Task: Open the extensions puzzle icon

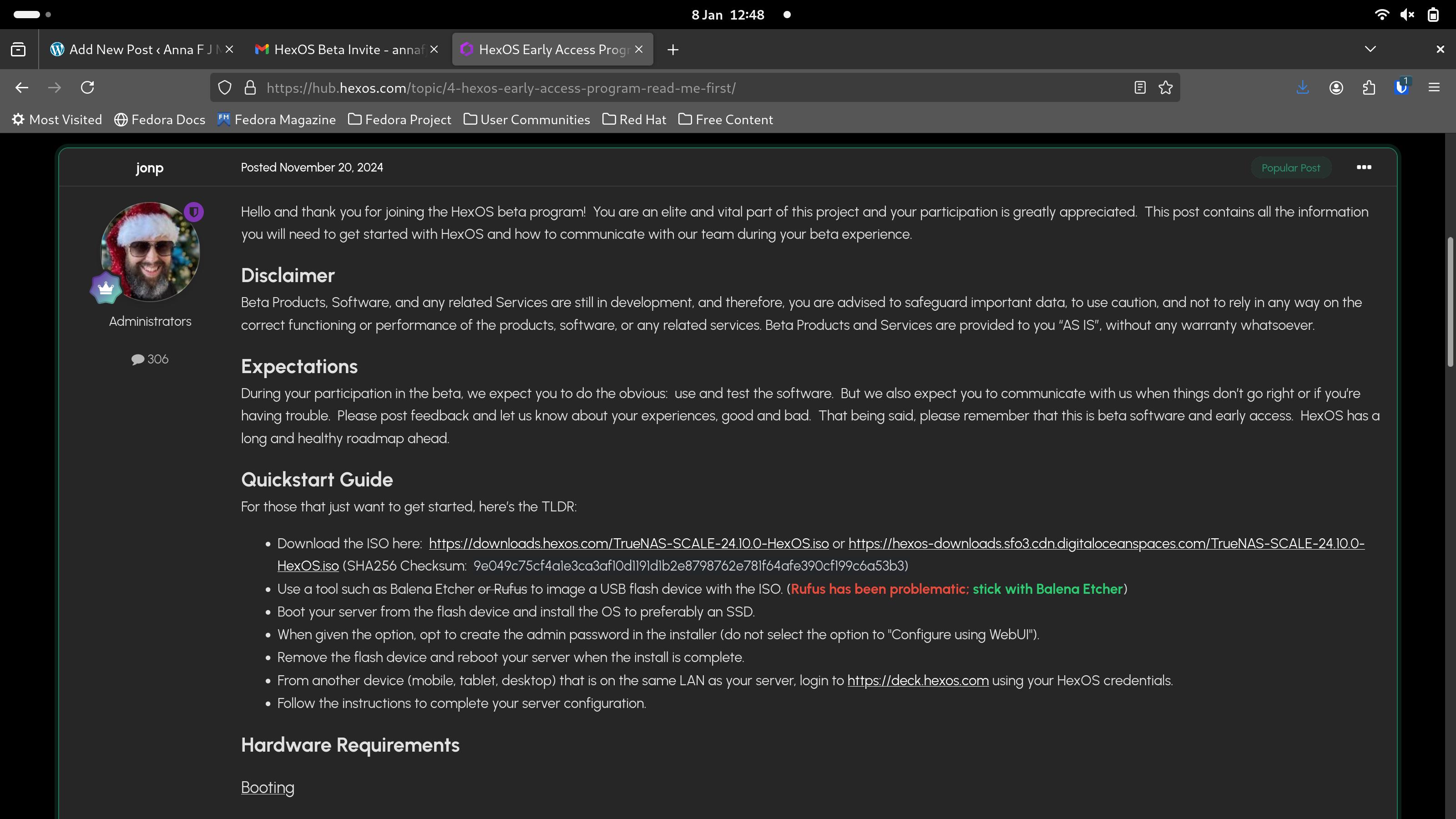Action: pyautogui.click(x=1369, y=88)
